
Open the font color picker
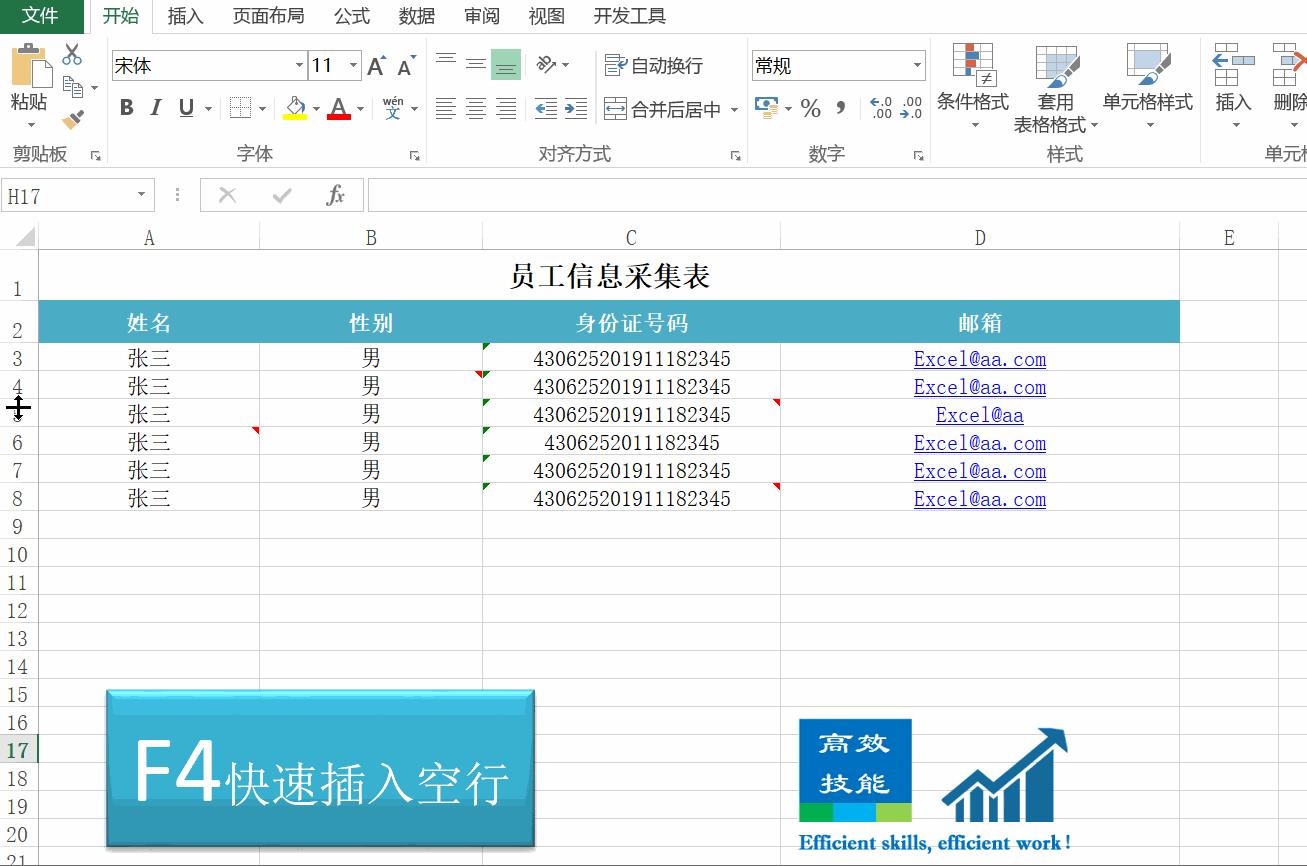tap(341, 107)
